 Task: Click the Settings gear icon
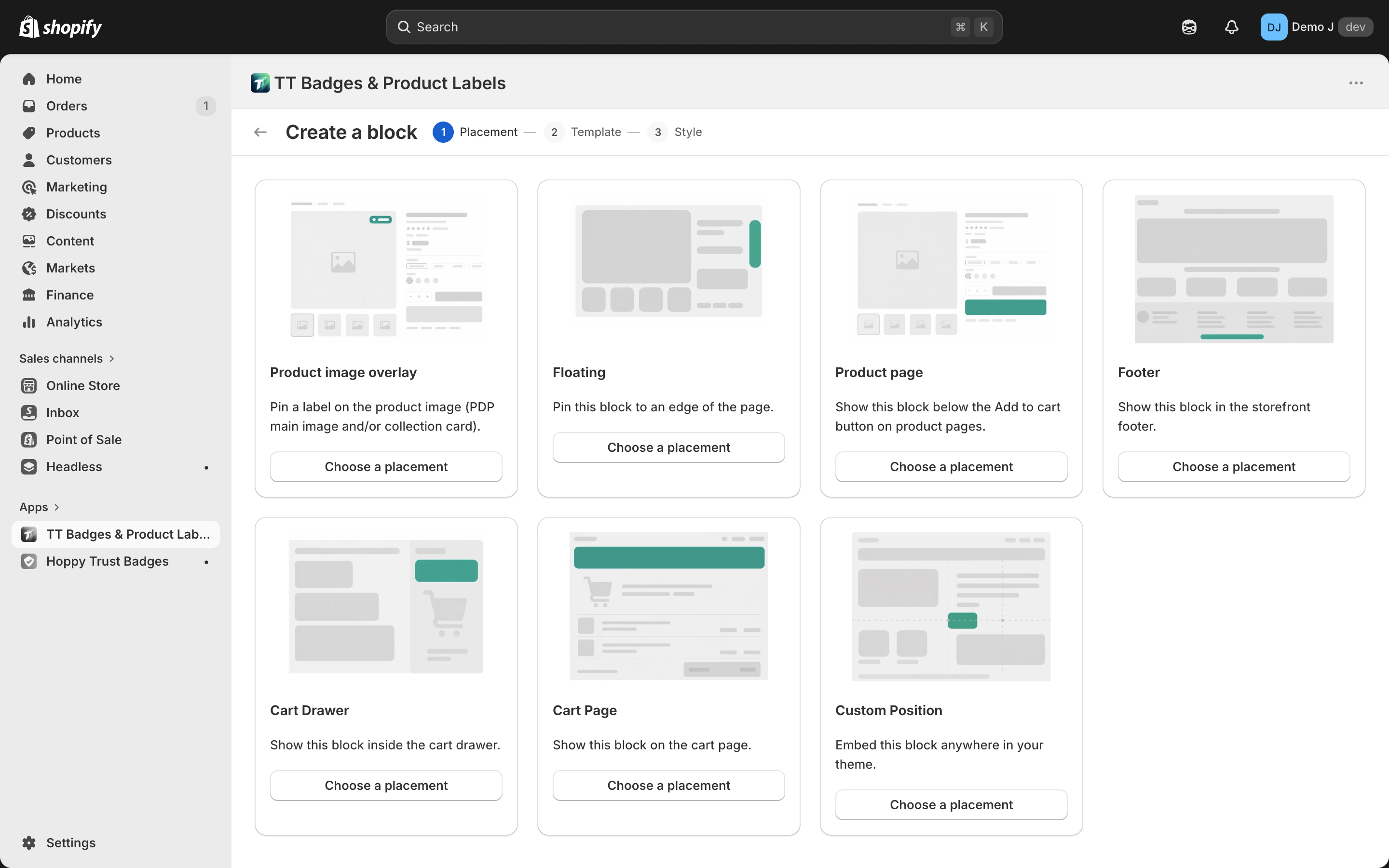click(x=29, y=842)
